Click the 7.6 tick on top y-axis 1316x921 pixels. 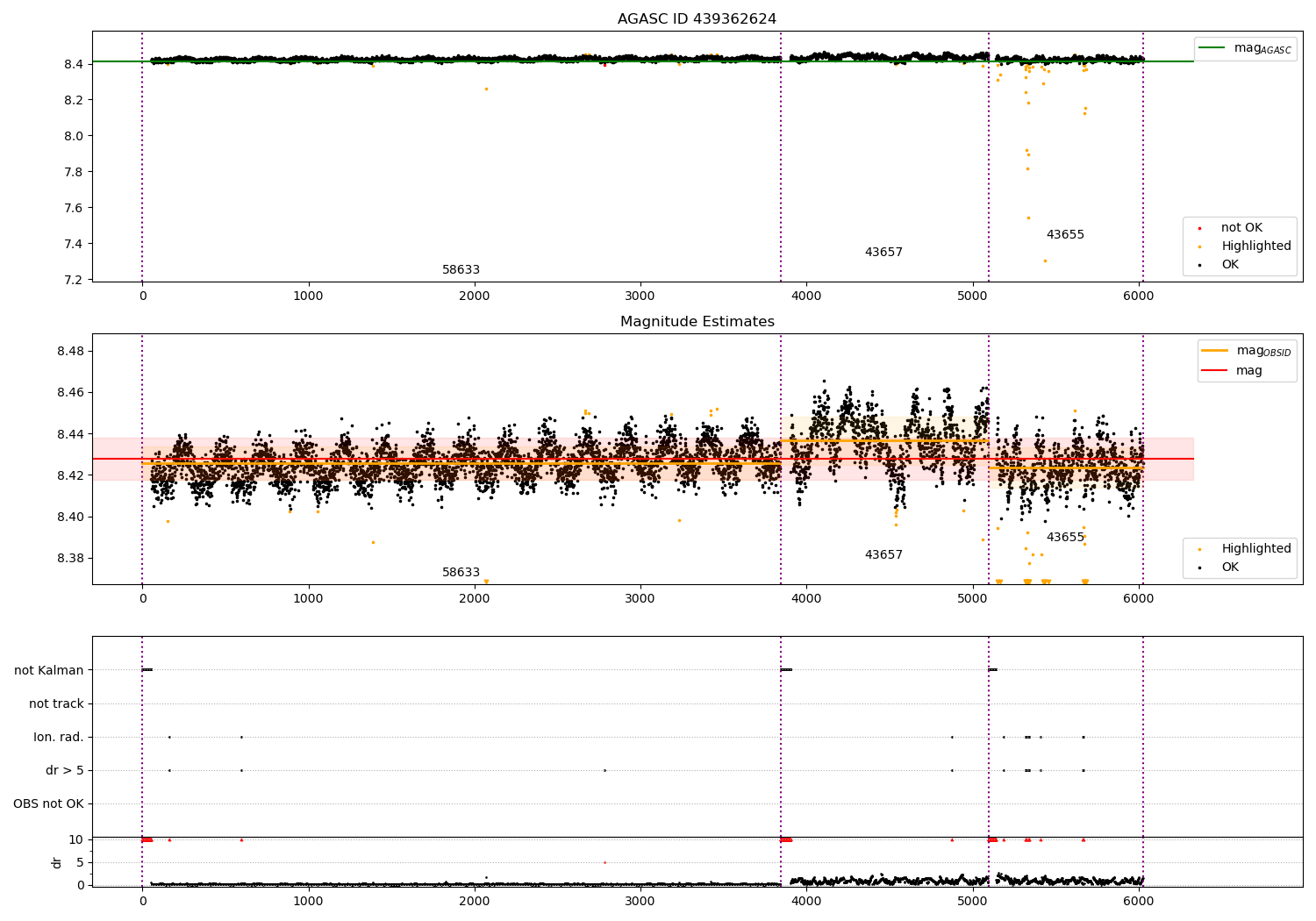coord(75,208)
